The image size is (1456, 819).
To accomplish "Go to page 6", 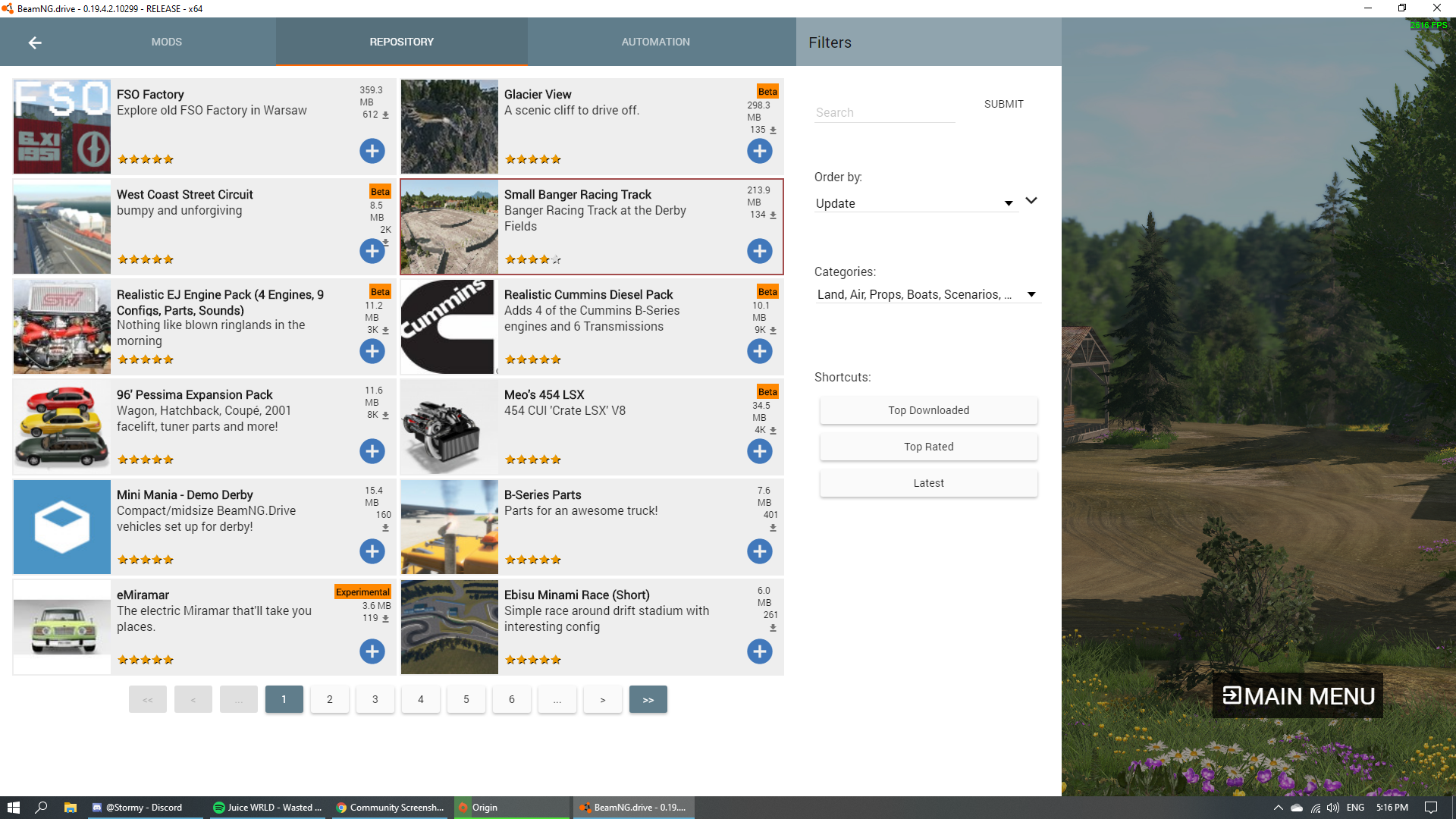I will click(x=511, y=699).
